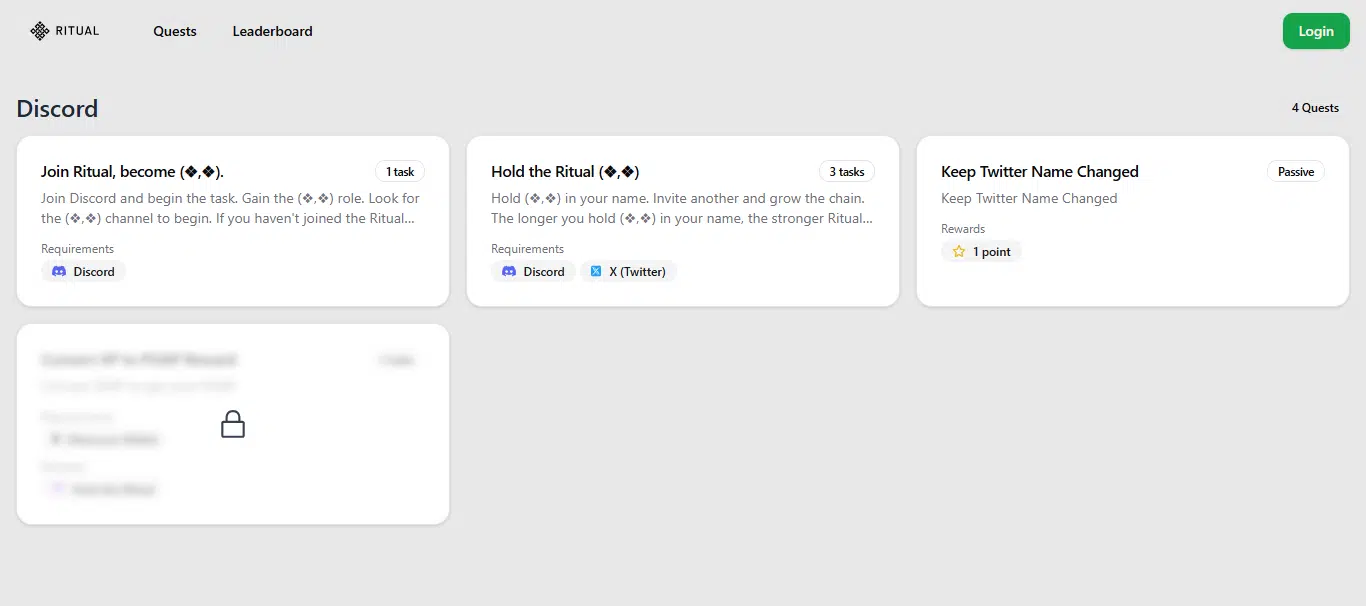The height and width of the screenshot is (606, 1366).
Task: Click the Discord section heading
Action: pyautogui.click(x=57, y=109)
